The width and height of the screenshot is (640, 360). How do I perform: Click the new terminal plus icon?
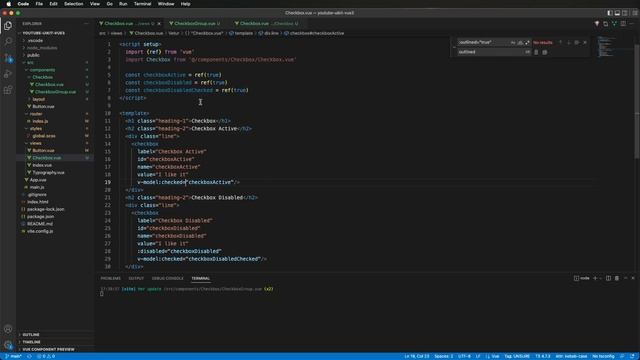pos(595,278)
